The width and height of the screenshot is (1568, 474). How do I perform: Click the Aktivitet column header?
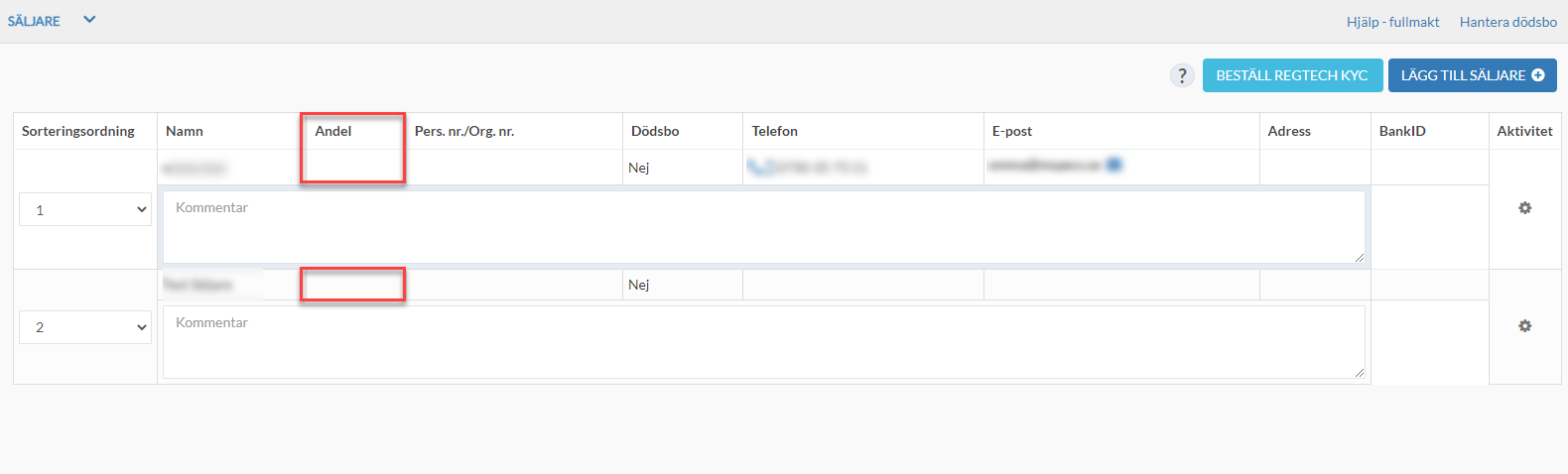click(1525, 131)
